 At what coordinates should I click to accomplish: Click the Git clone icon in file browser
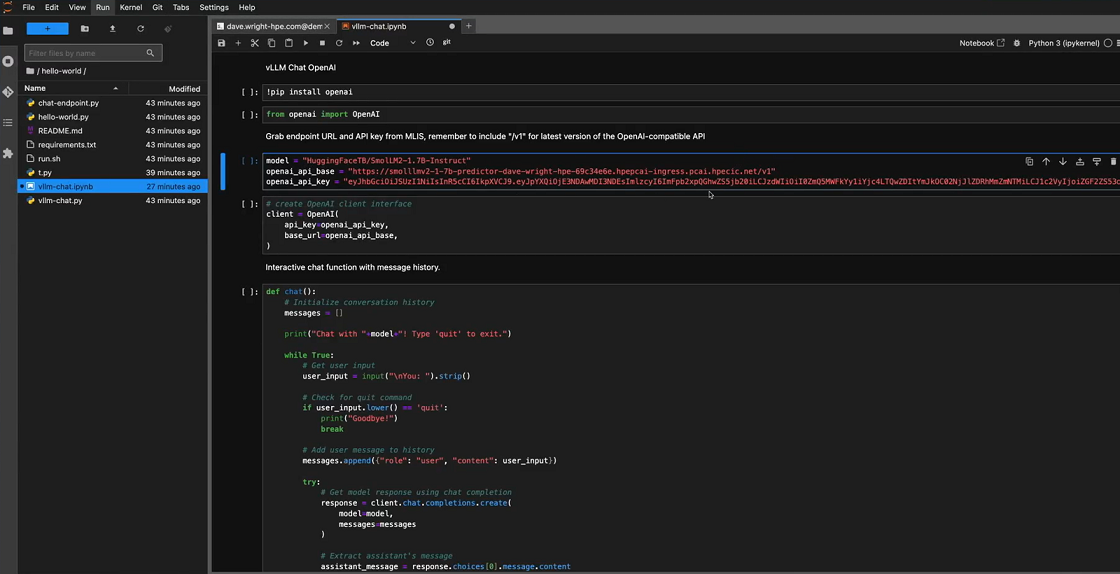[168, 29]
